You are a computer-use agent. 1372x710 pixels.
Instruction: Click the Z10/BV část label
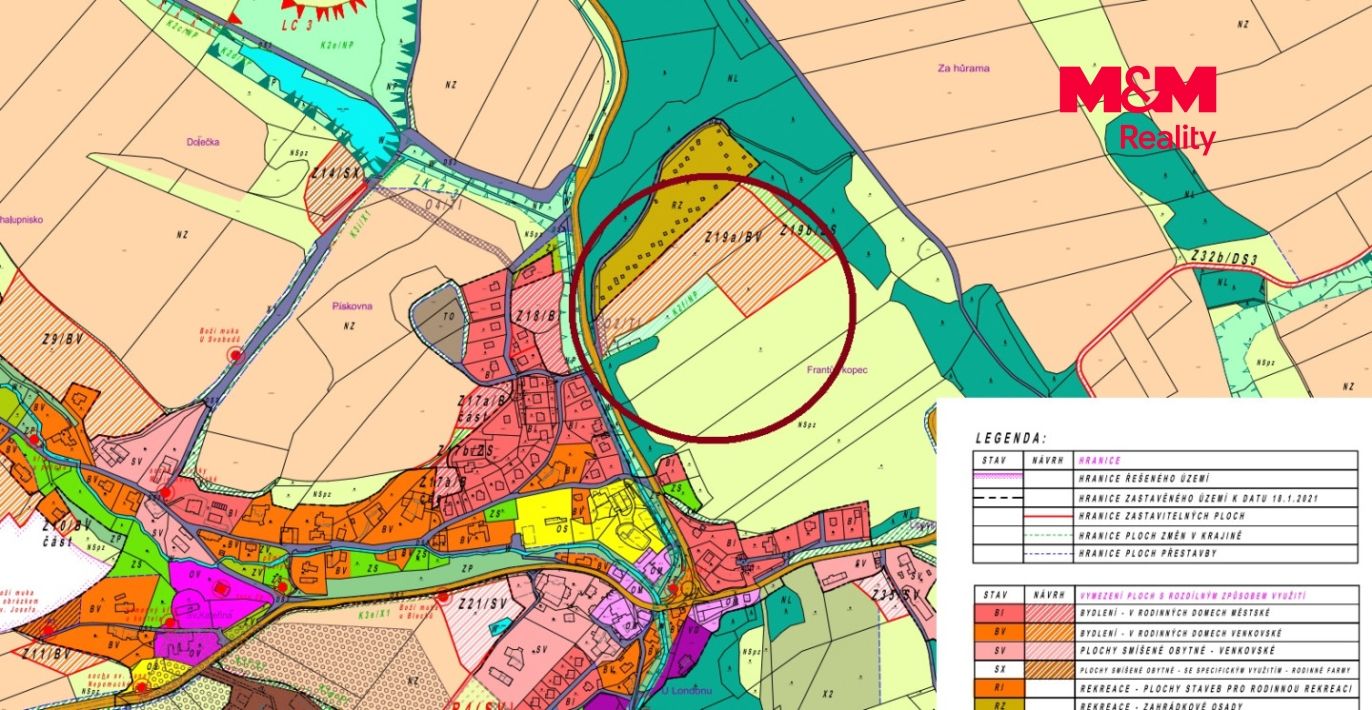pyautogui.click(x=65, y=533)
